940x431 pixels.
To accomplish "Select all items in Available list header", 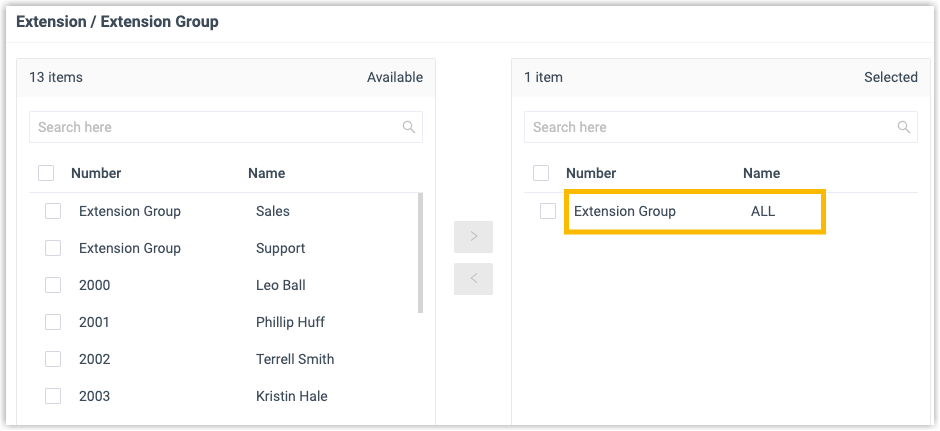I will (46, 173).
